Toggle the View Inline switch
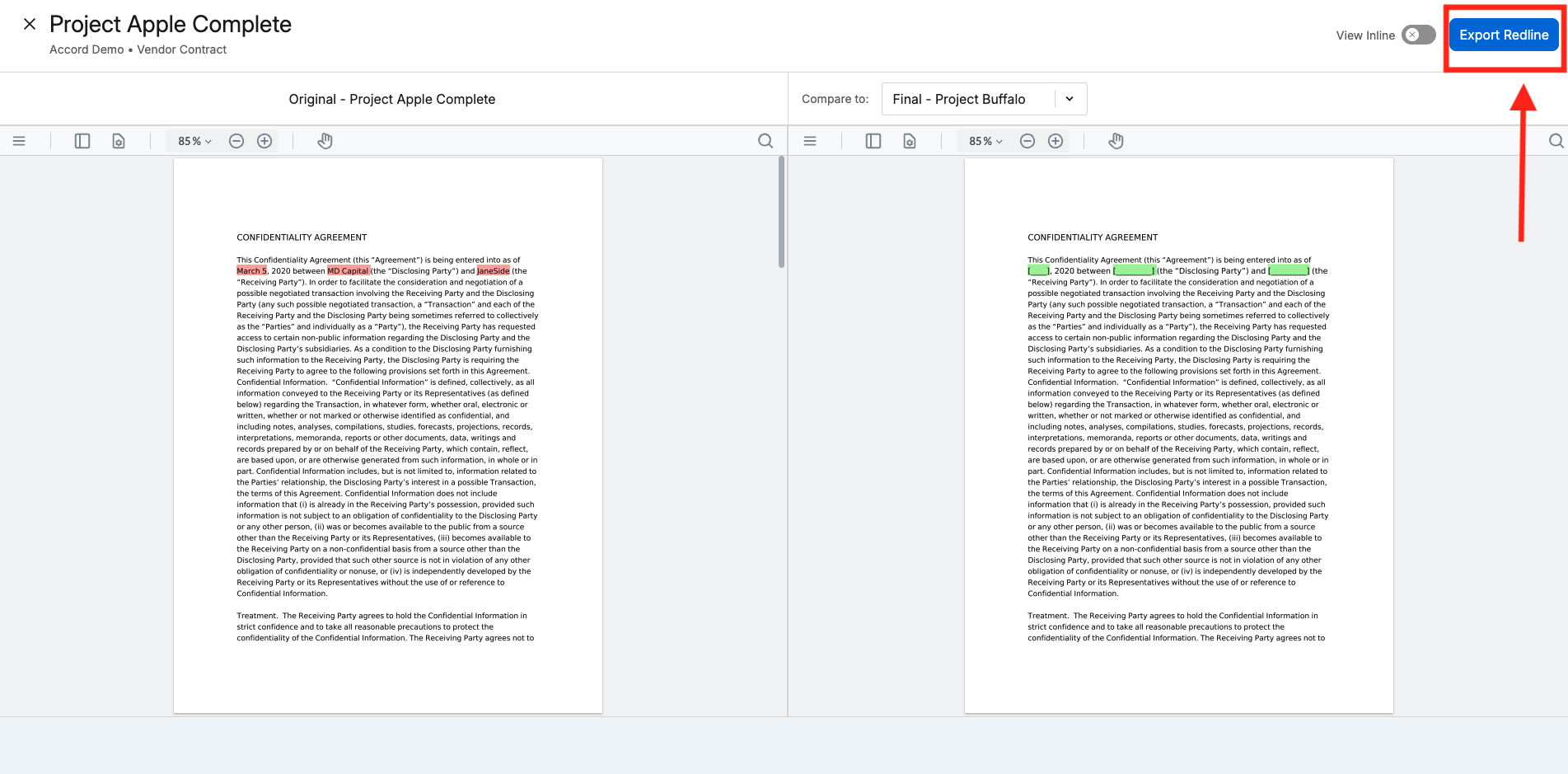Image resolution: width=1568 pixels, height=774 pixels. click(x=1419, y=35)
